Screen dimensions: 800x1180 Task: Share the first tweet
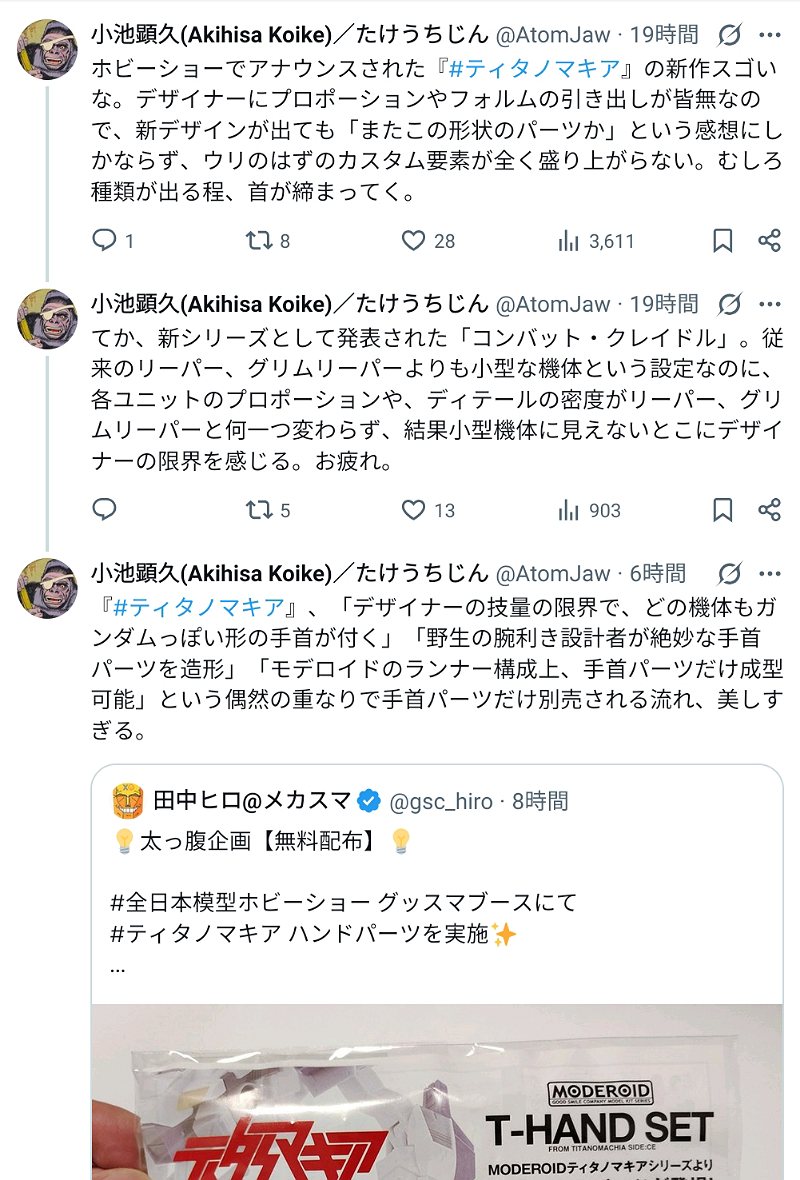[769, 241]
